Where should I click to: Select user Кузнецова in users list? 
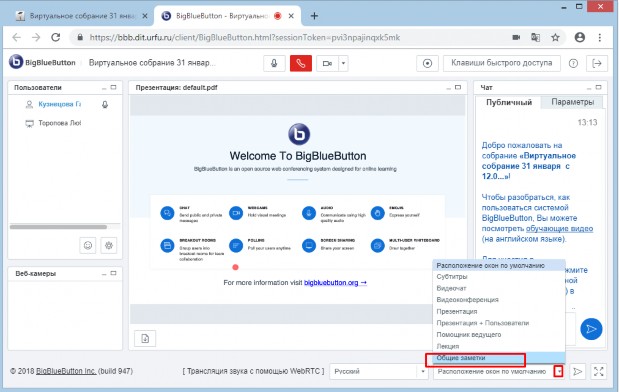point(59,104)
